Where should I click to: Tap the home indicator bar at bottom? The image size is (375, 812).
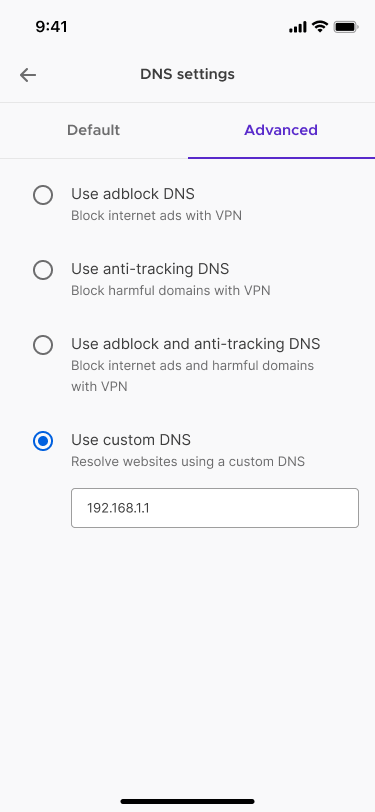click(x=188, y=802)
